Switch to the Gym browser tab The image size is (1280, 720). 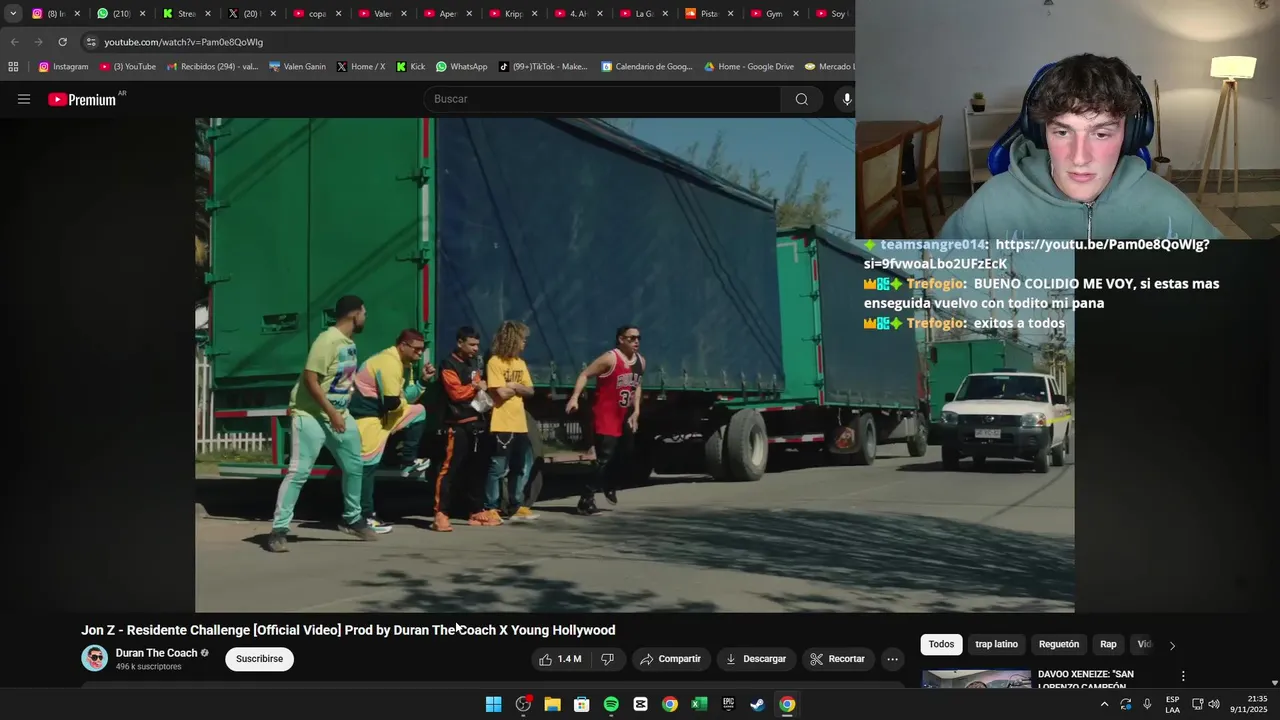click(767, 14)
